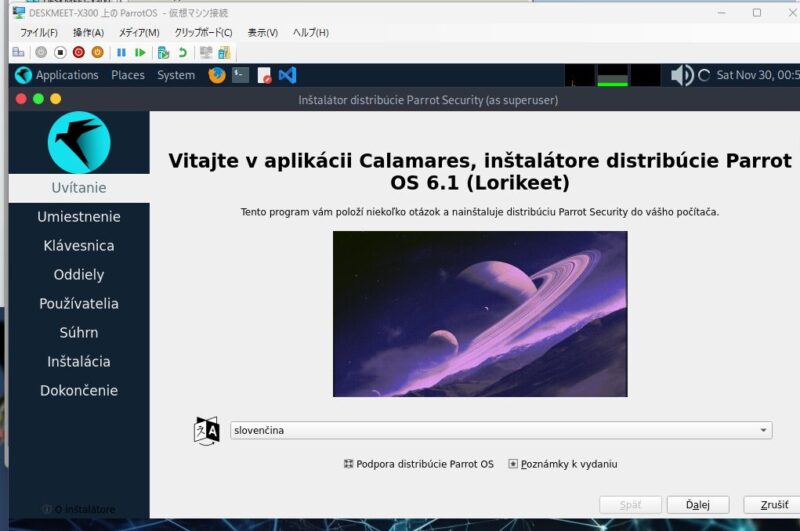Expand the Places menu
800x531 pixels.
click(x=128, y=75)
